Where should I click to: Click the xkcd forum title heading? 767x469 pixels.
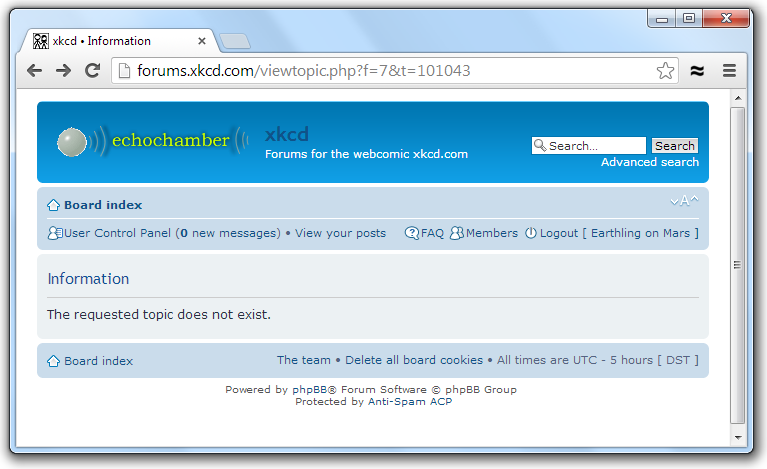click(x=287, y=134)
